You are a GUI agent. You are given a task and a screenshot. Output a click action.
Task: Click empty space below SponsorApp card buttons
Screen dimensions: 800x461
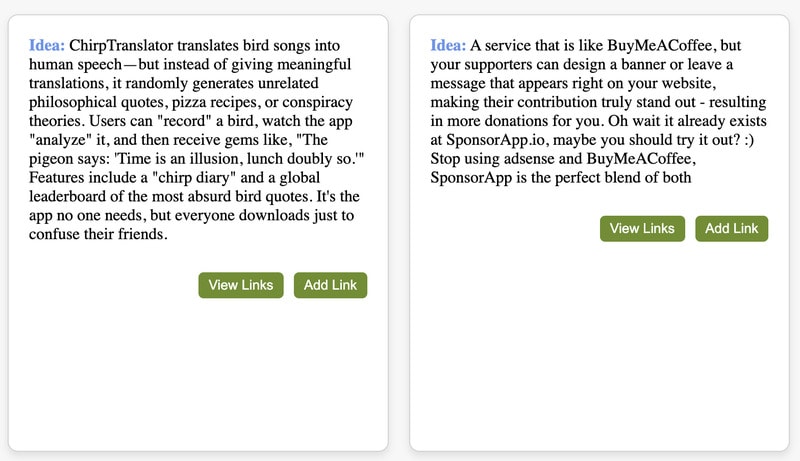tap(599, 340)
